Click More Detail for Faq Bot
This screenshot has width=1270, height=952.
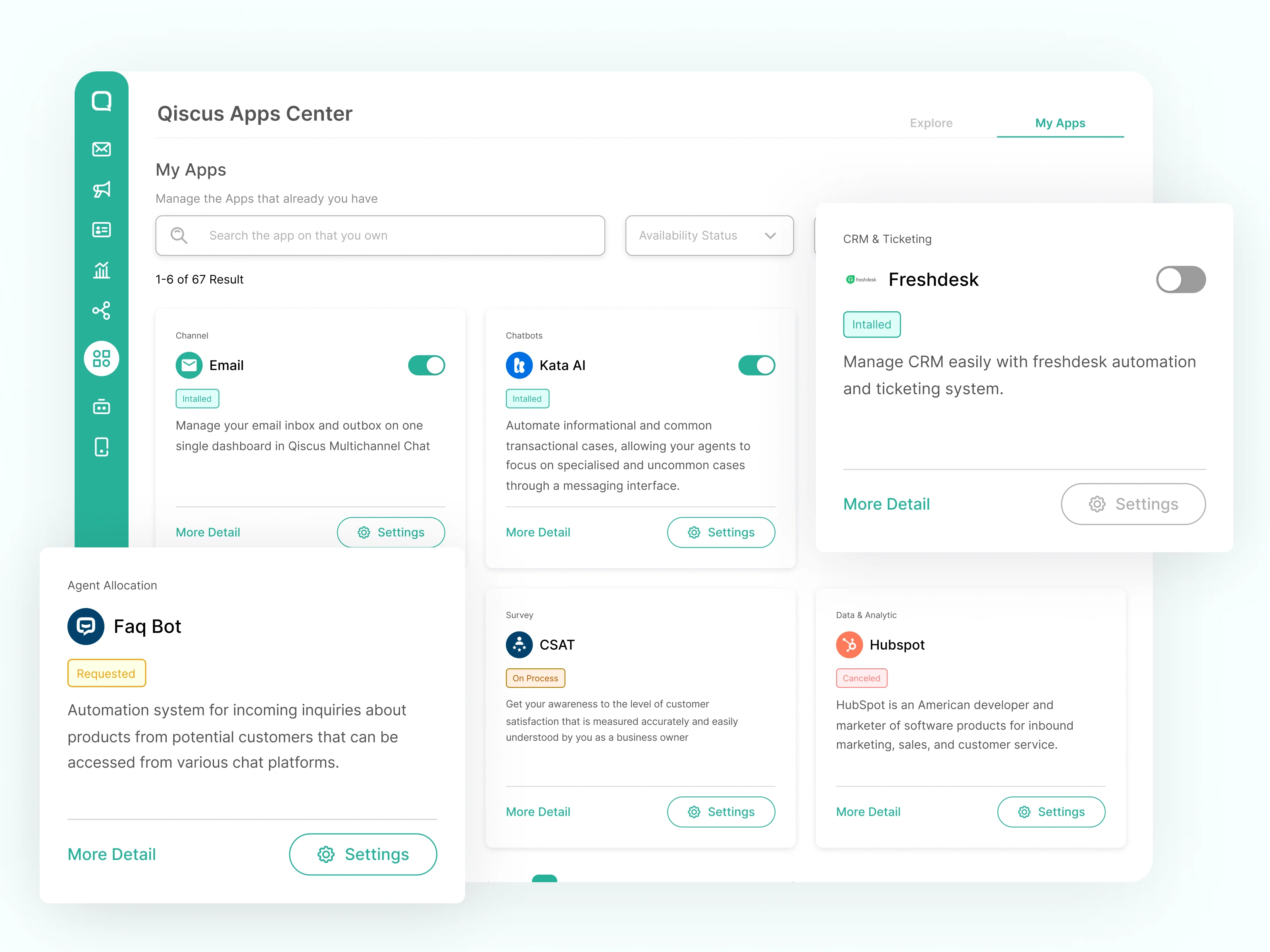click(112, 855)
